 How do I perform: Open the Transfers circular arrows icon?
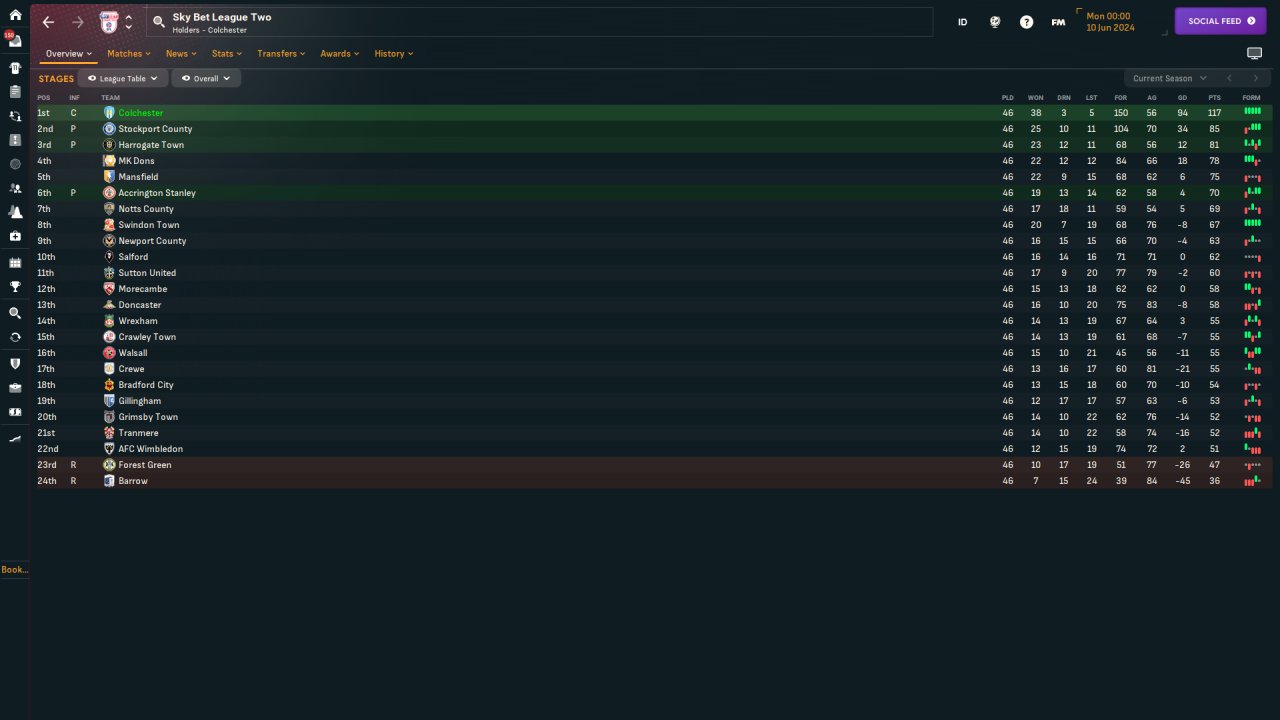click(x=15, y=337)
